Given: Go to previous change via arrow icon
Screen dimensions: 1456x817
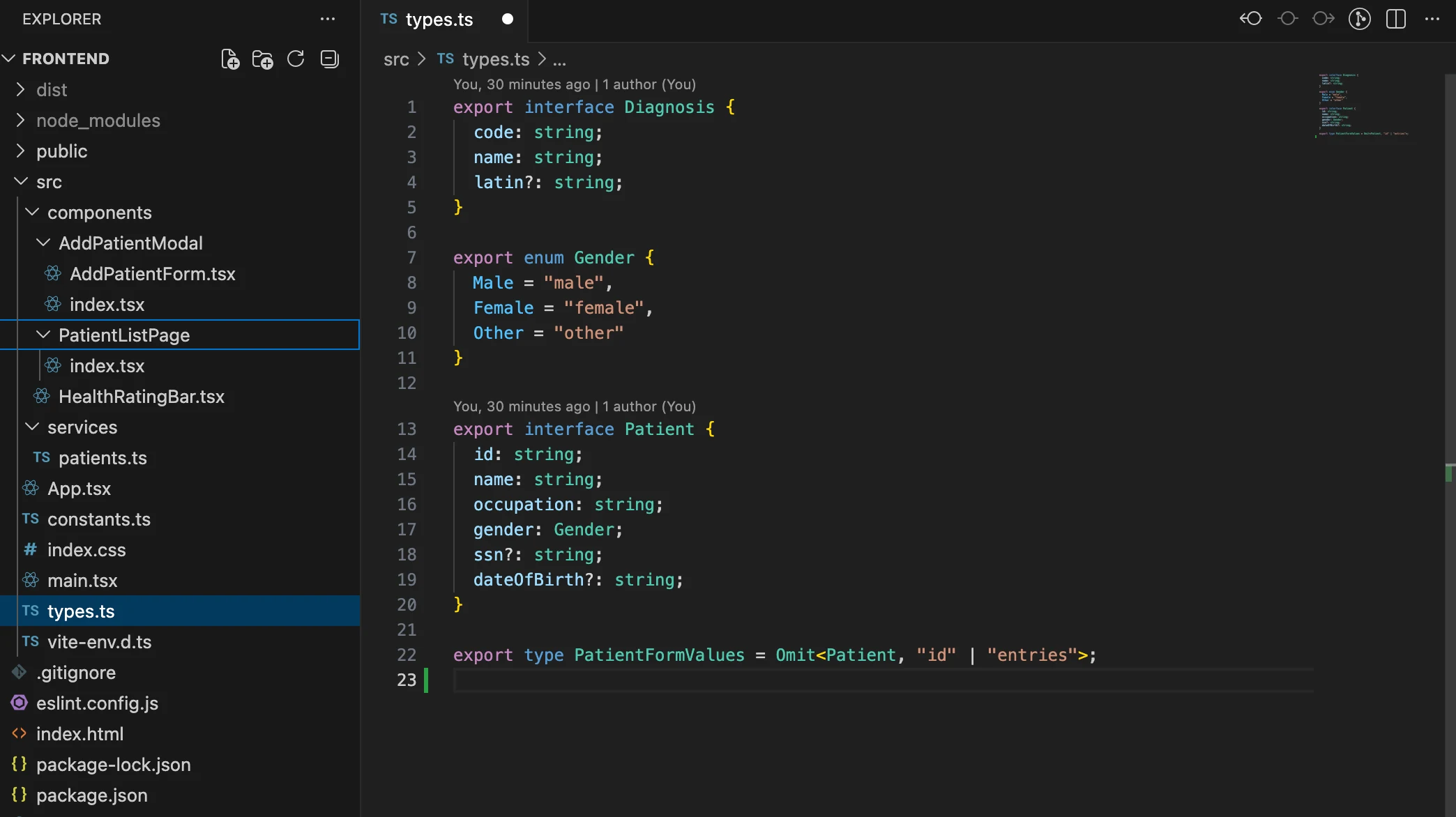Looking at the screenshot, I should [x=1251, y=19].
